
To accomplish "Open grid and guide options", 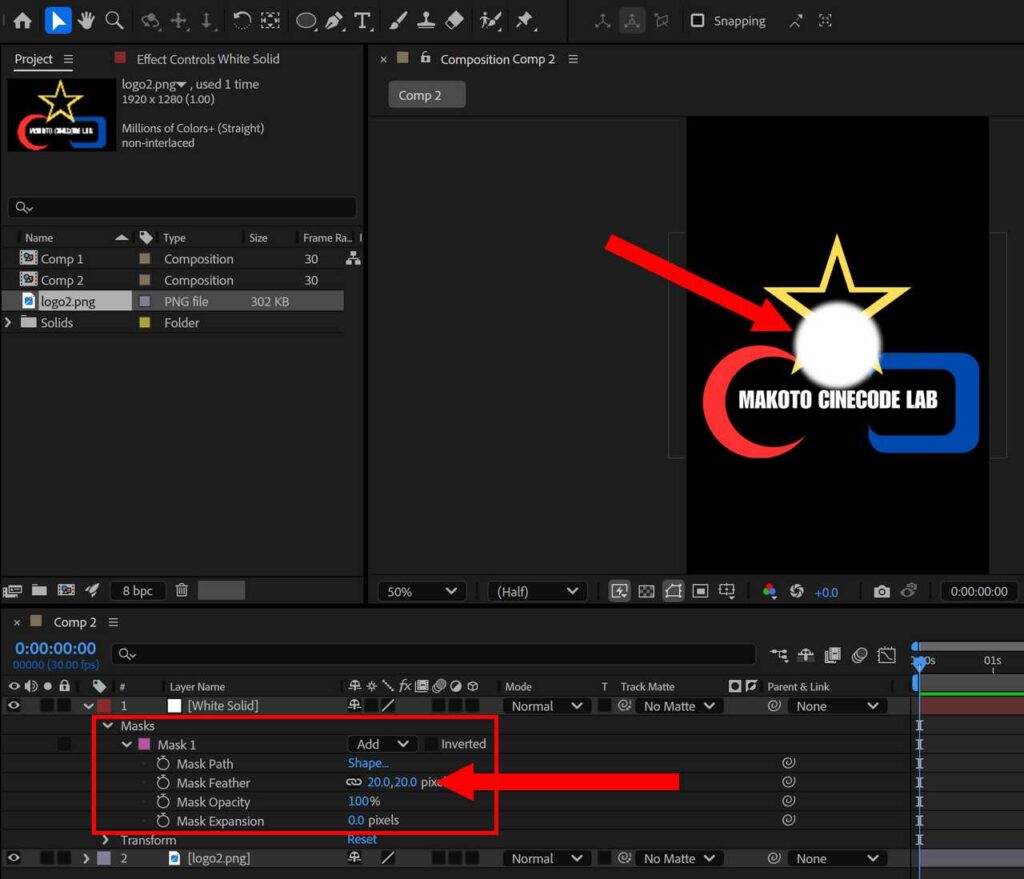I will (727, 592).
